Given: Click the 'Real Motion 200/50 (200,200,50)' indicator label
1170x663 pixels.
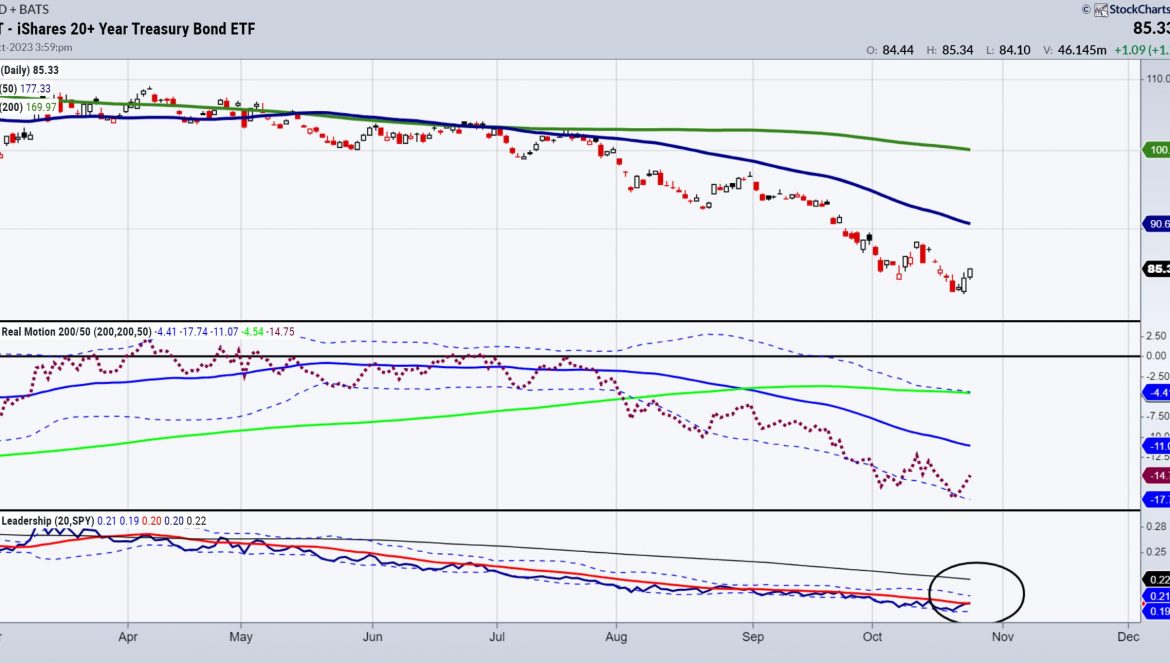Looking at the screenshot, I should click(76, 332).
